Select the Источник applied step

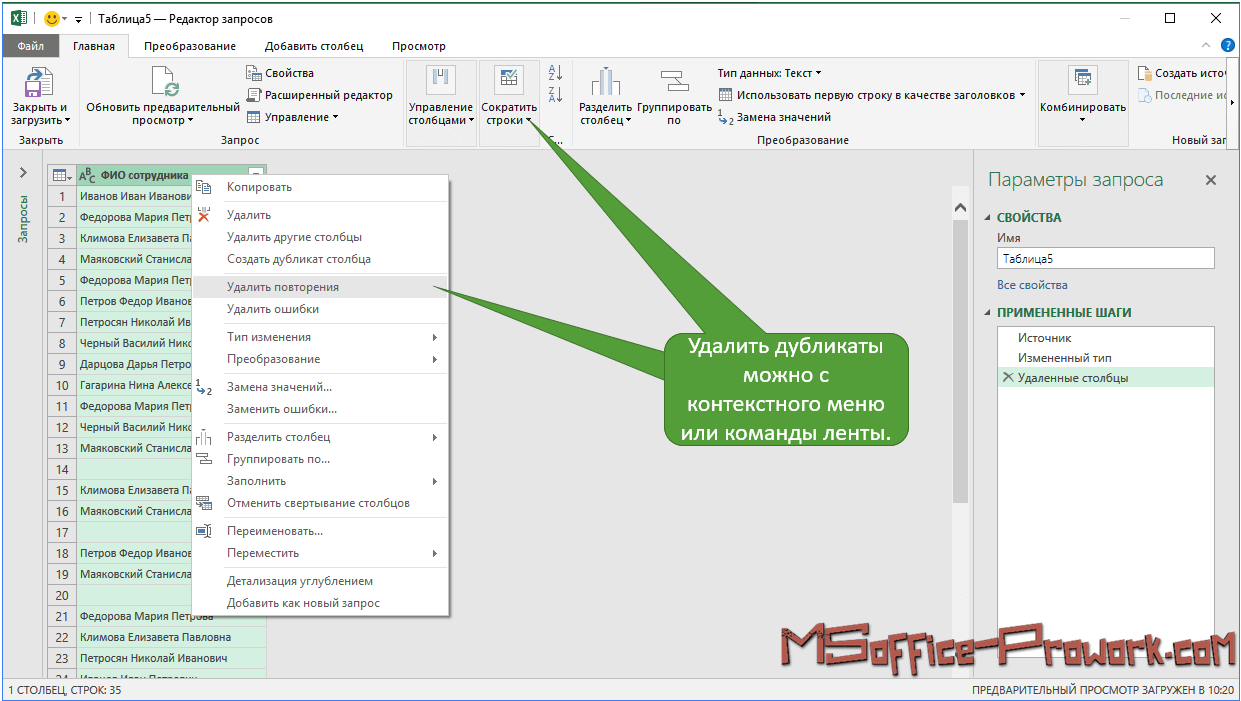1044,338
